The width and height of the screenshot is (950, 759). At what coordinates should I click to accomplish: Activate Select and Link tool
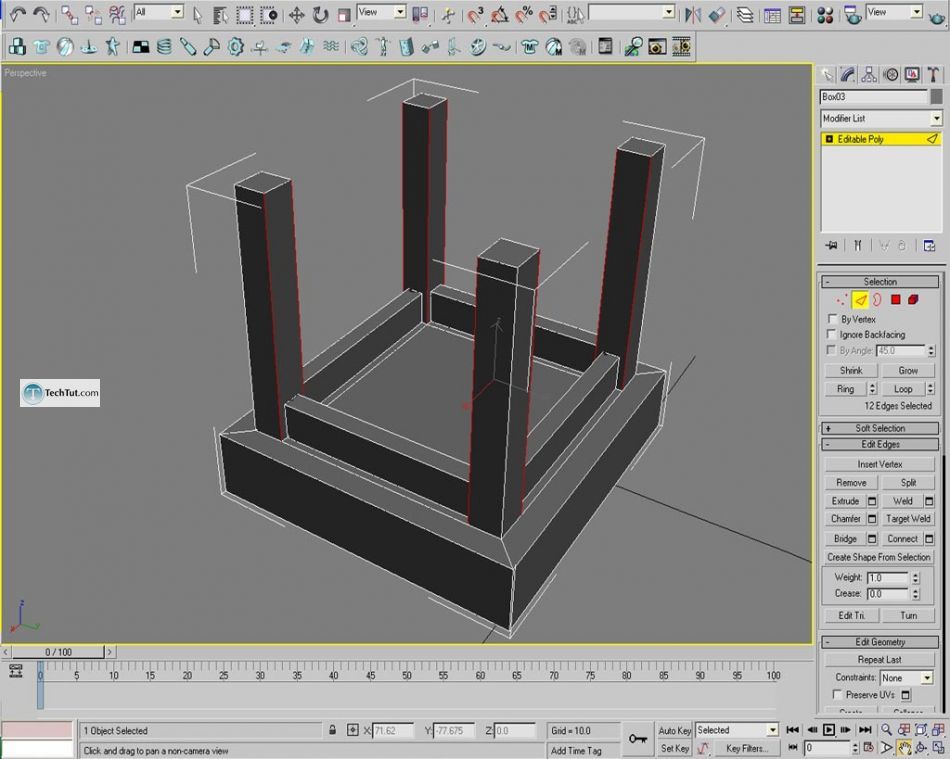(x=69, y=15)
